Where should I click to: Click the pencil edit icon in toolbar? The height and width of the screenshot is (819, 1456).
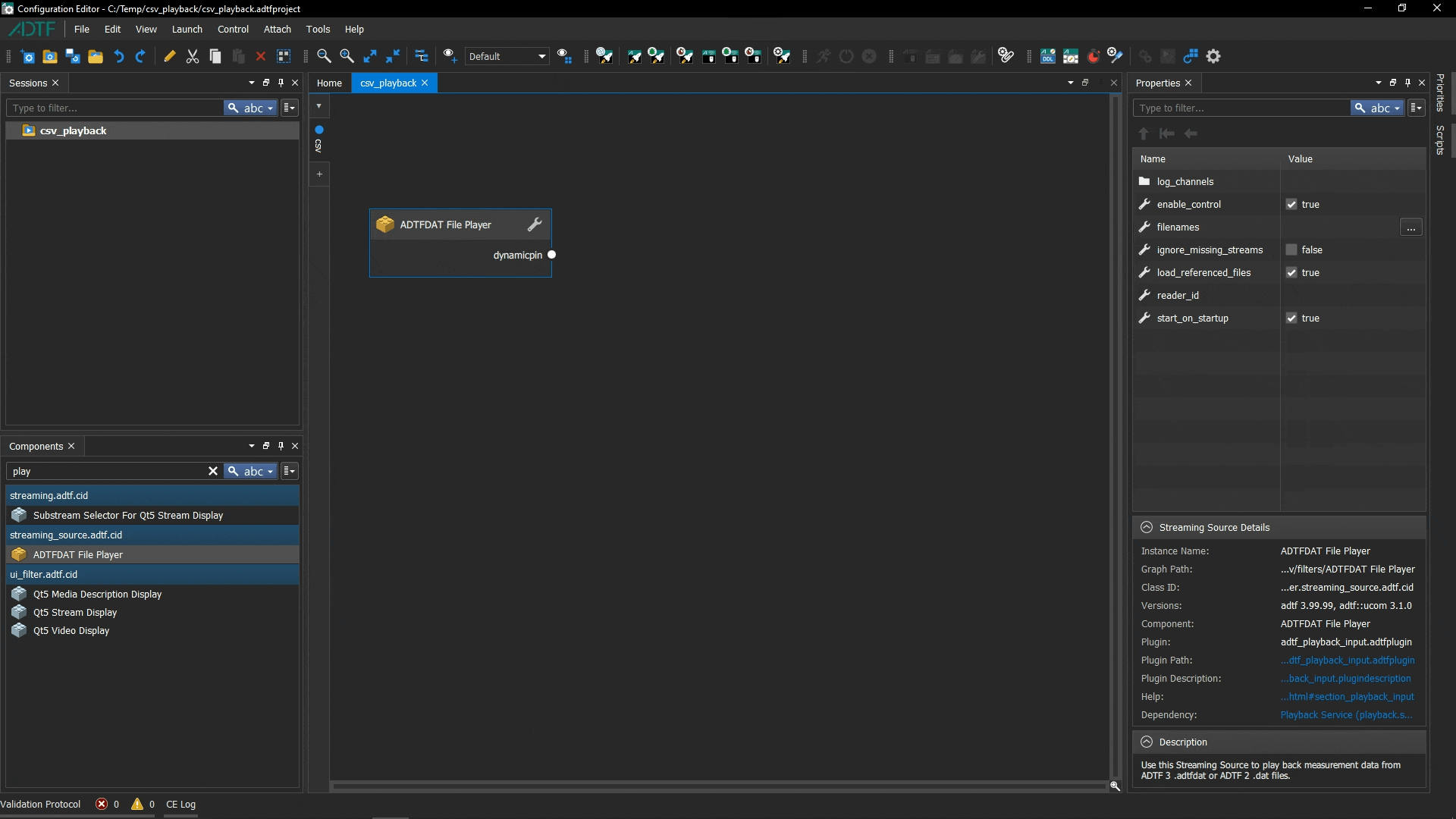[x=170, y=56]
